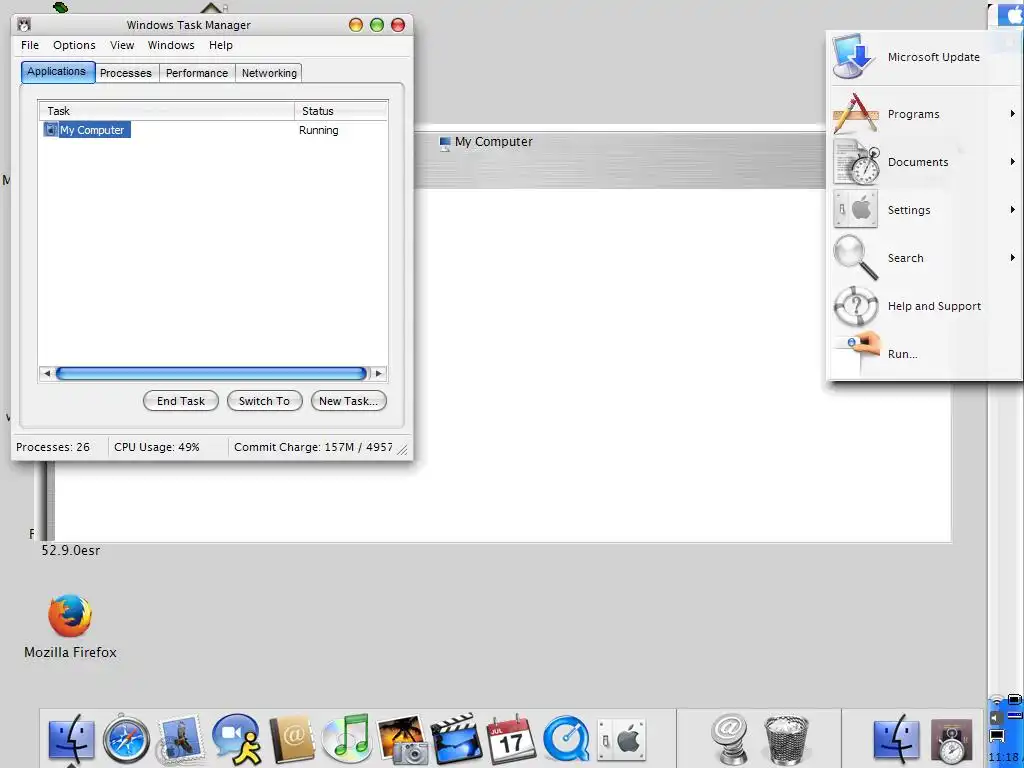Screen dimensions: 1024x768
Task: Click Microsoft Update icon in start menu
Action: 854,57
